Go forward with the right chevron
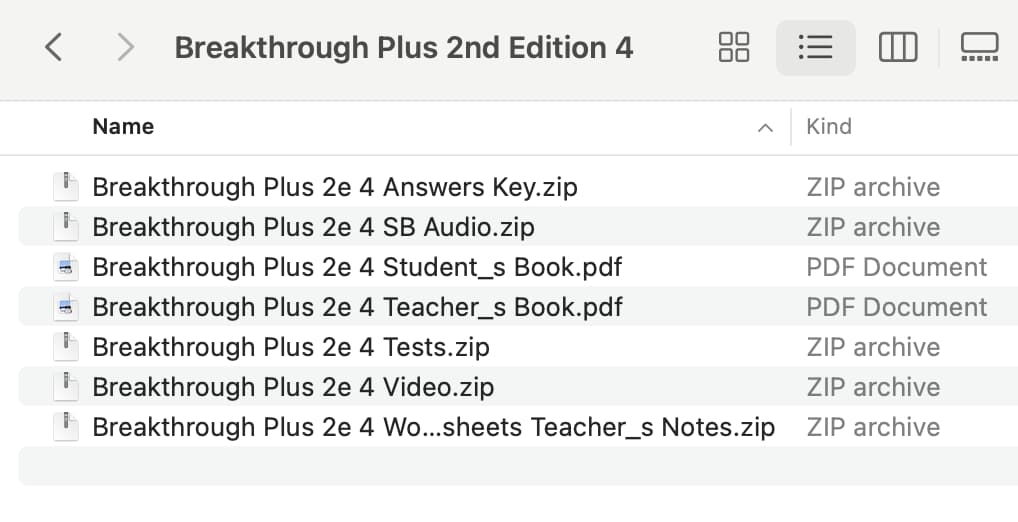This screenshot has height=522, width=1018. coord(125,47)
